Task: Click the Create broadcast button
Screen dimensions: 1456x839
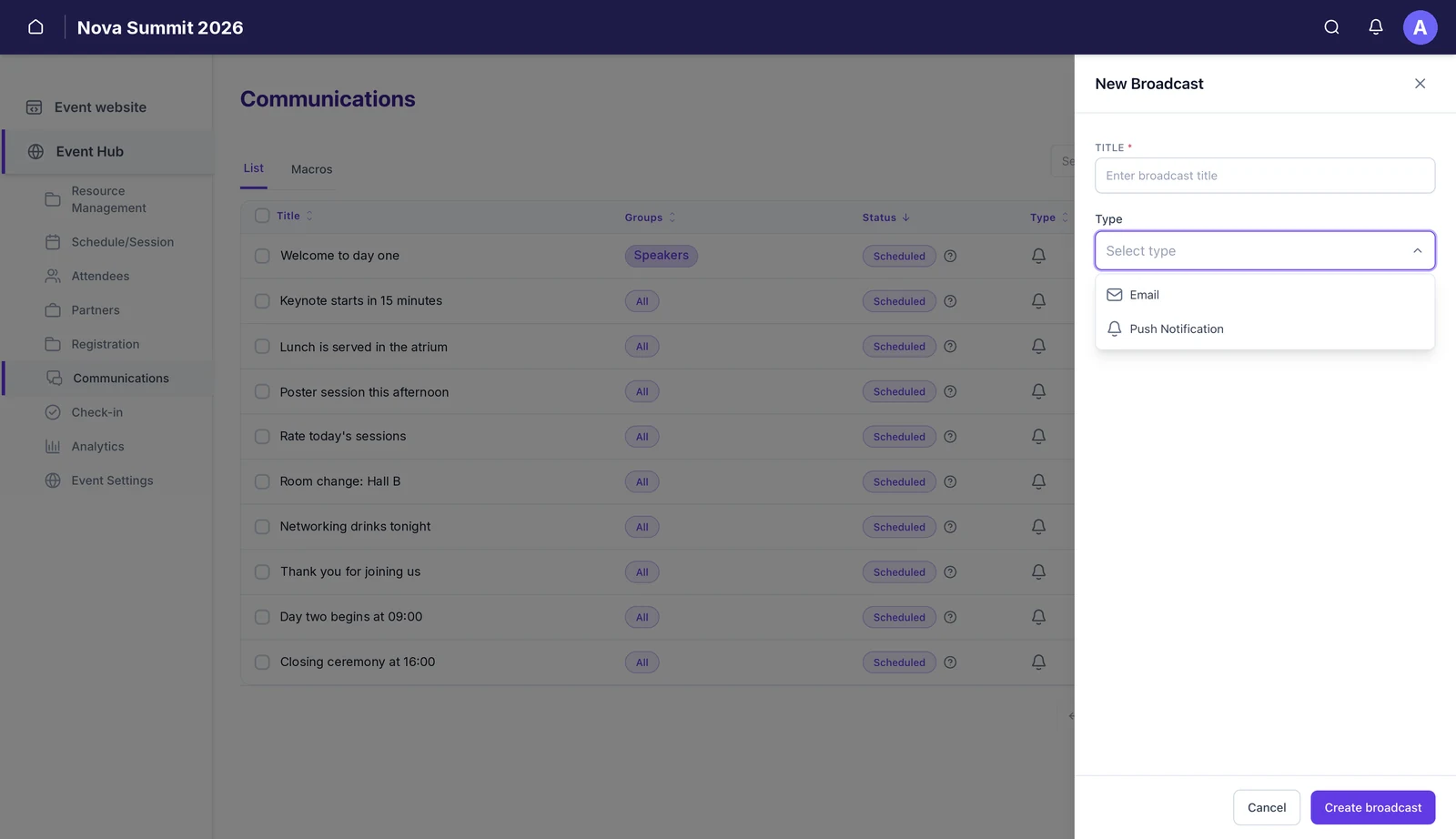Action: [1372, 807]
